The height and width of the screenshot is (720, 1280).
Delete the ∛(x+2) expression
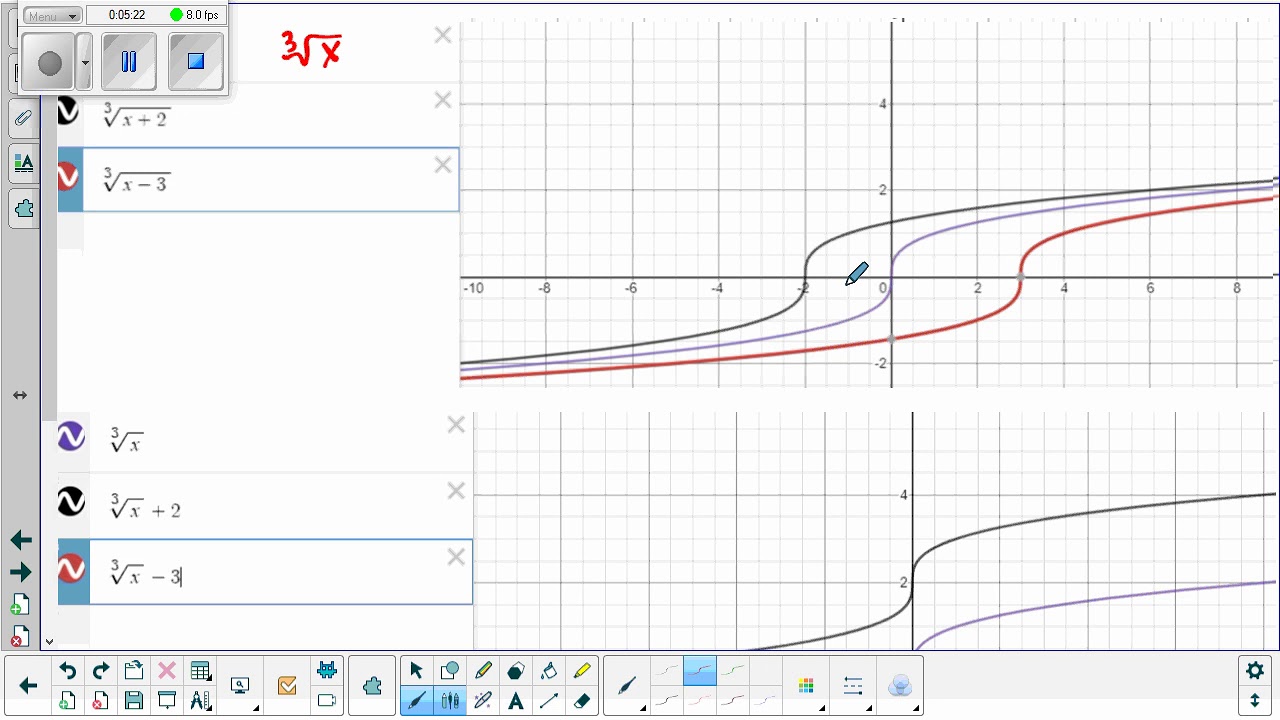tap(443, 100)
